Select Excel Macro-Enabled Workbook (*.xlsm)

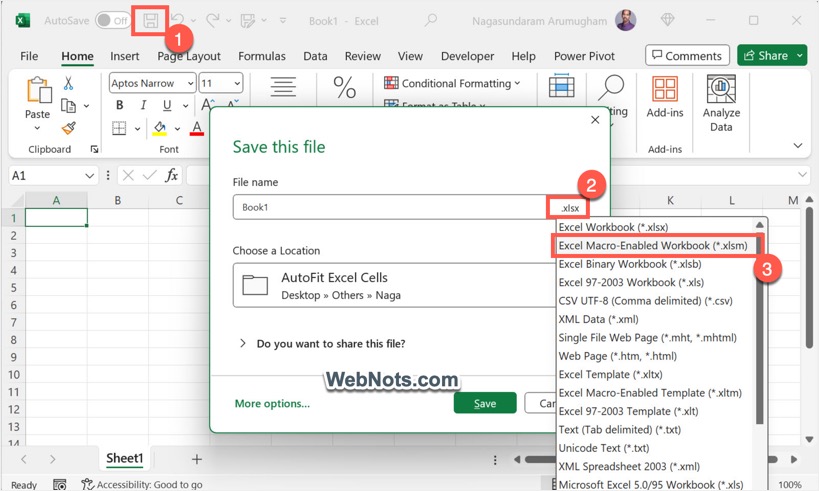point(653,246)
